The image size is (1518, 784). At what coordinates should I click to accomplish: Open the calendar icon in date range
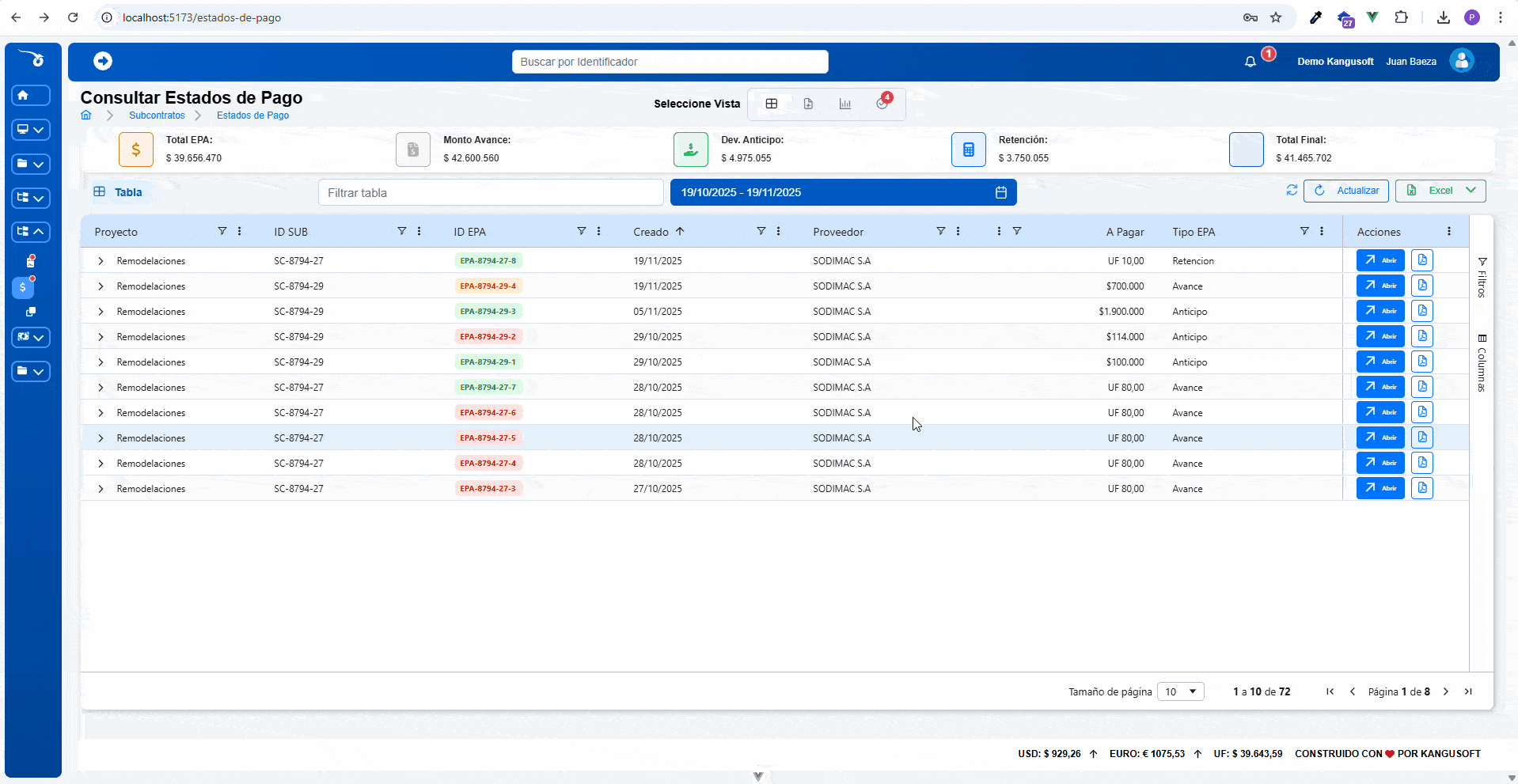pyautogui.click(x=1001, y=192)
